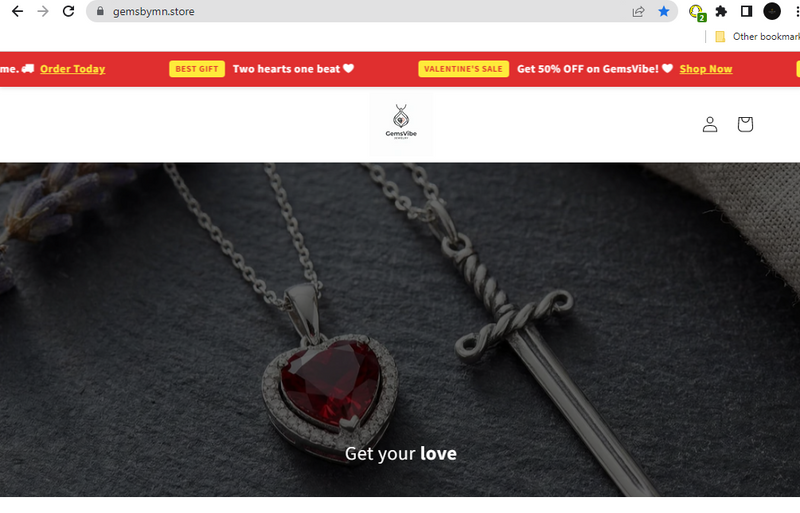Screen dimensions: 800x513
Task: Share this page via share icon
Action: pos(638,11)
